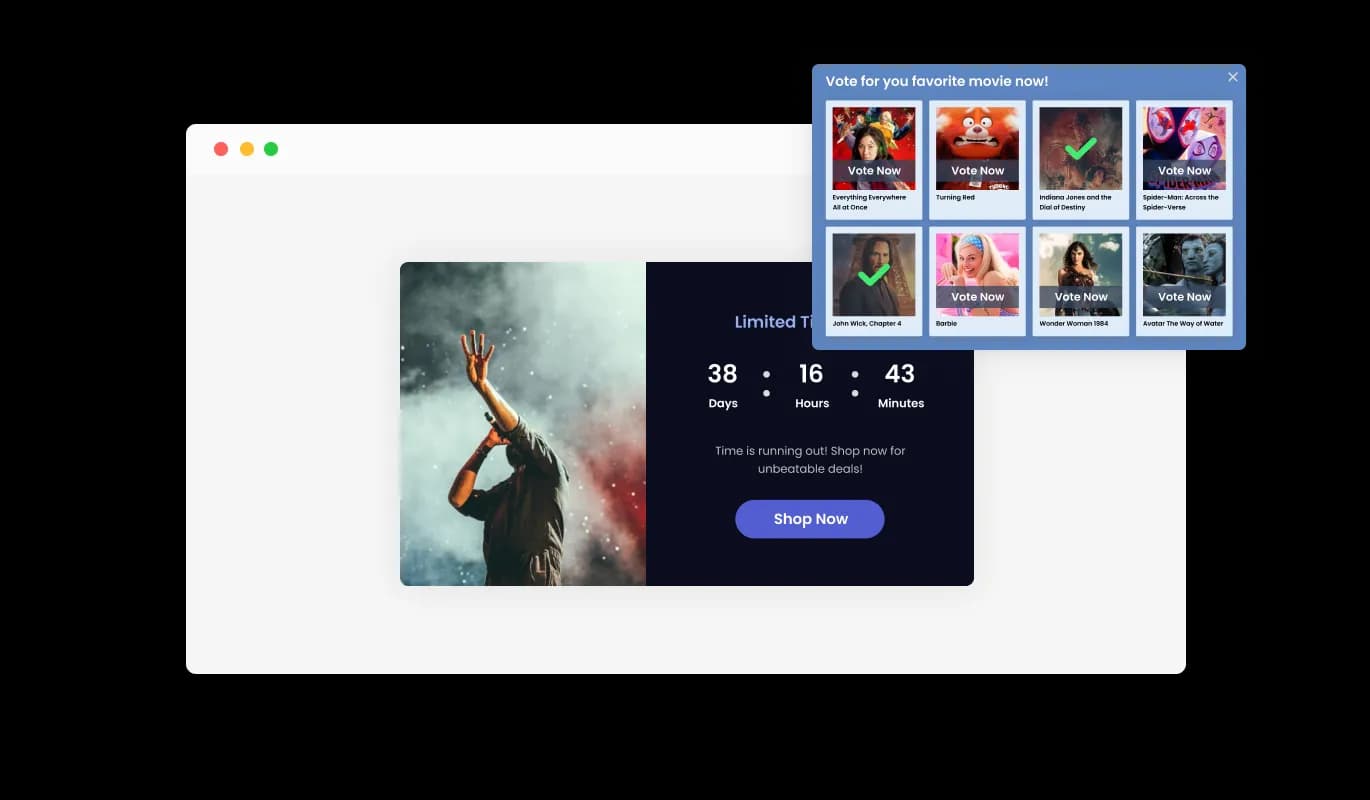The width and height of the screenshot is (1370, 800).
Task: Close the movie voting popup
Action: click(x=1233, y=77)
